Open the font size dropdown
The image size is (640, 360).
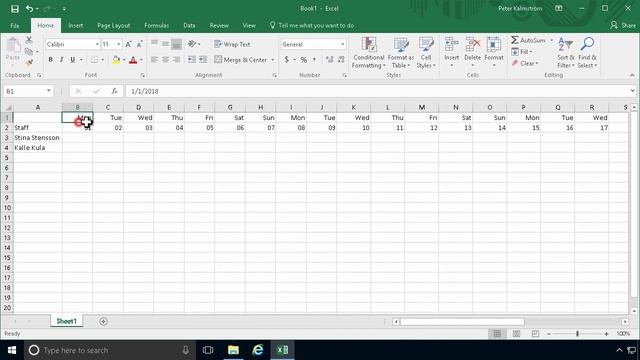point(119,44)
